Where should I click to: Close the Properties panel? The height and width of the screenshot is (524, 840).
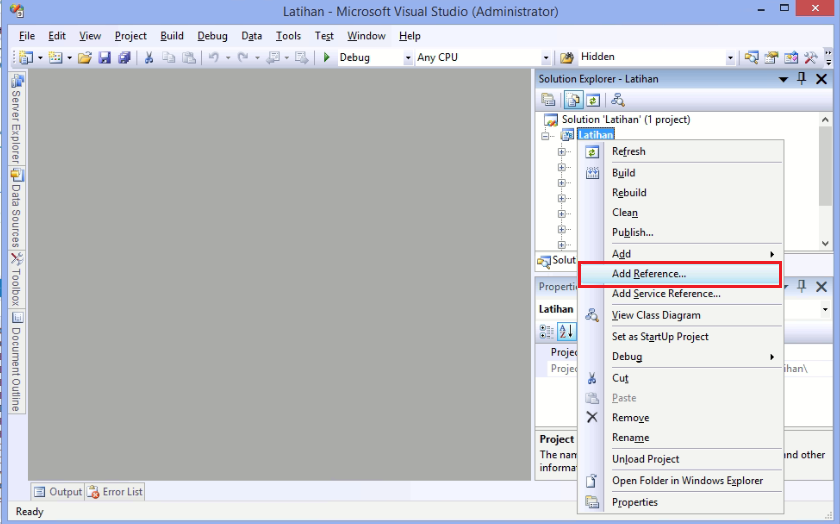[x=821, y=287]
